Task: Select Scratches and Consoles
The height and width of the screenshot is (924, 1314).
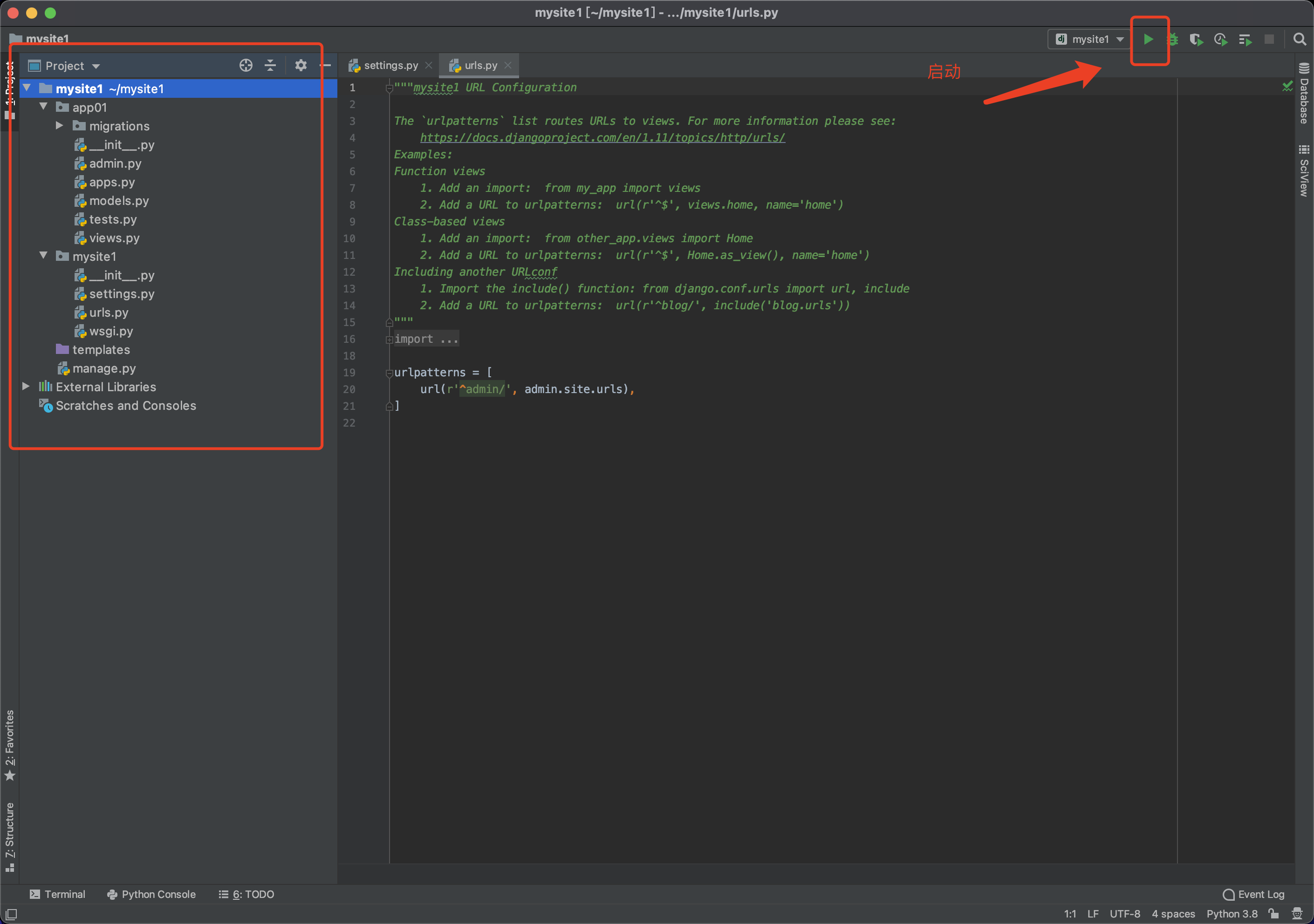Action: tap(118, 406)
